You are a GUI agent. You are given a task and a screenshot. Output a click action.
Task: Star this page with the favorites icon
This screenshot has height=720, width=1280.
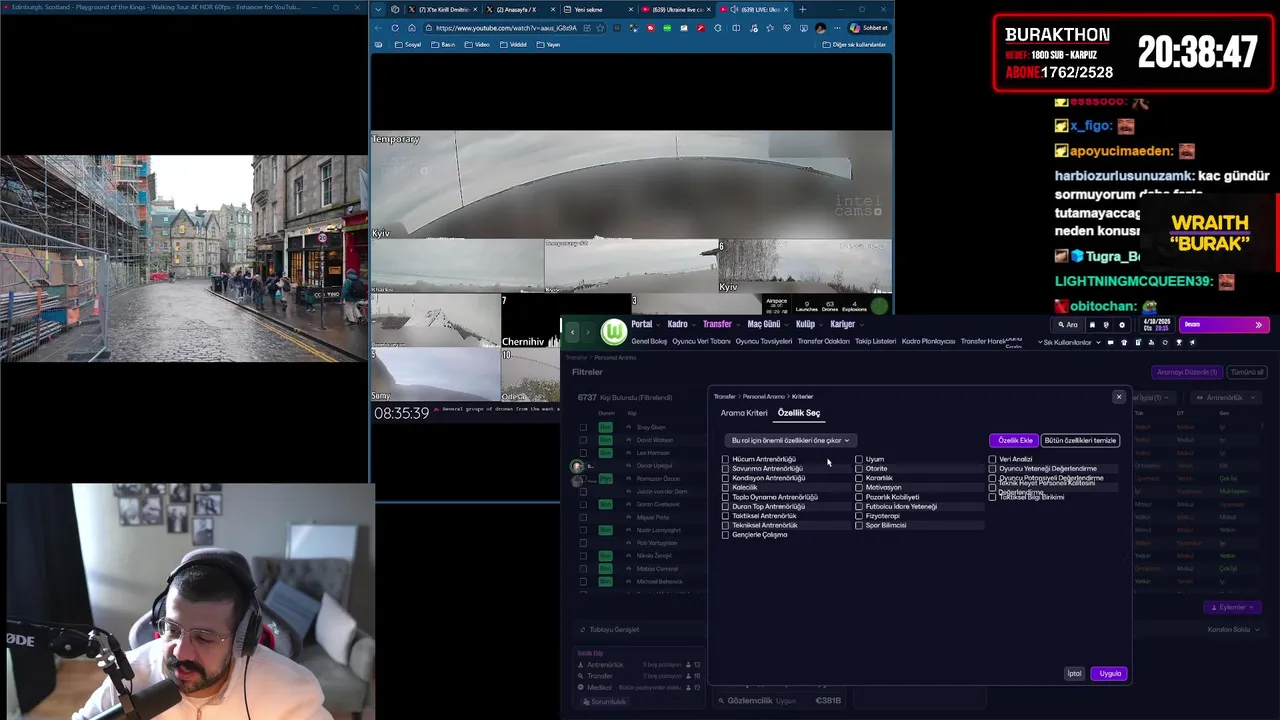(x=600, y=28)
